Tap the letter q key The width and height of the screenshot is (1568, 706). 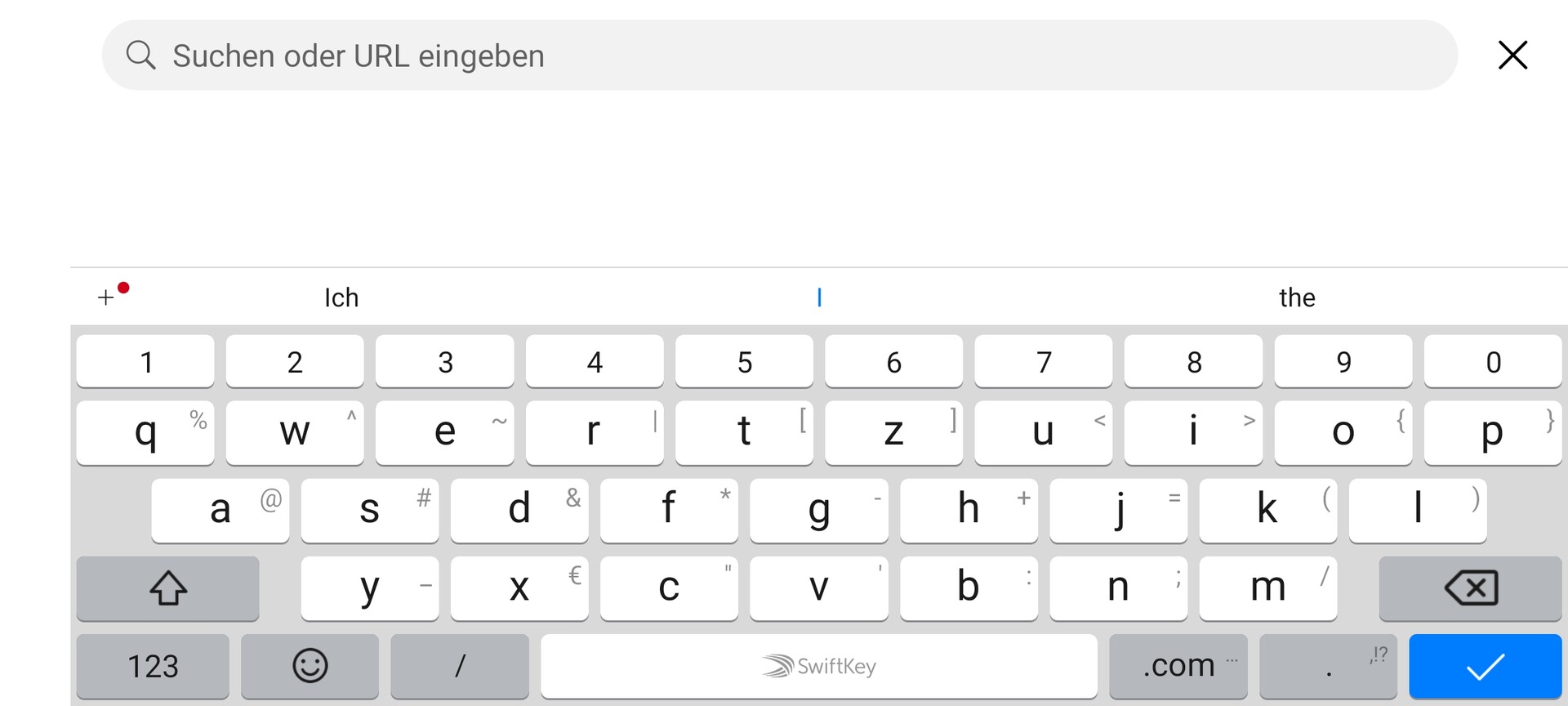(x=145, y=432)
